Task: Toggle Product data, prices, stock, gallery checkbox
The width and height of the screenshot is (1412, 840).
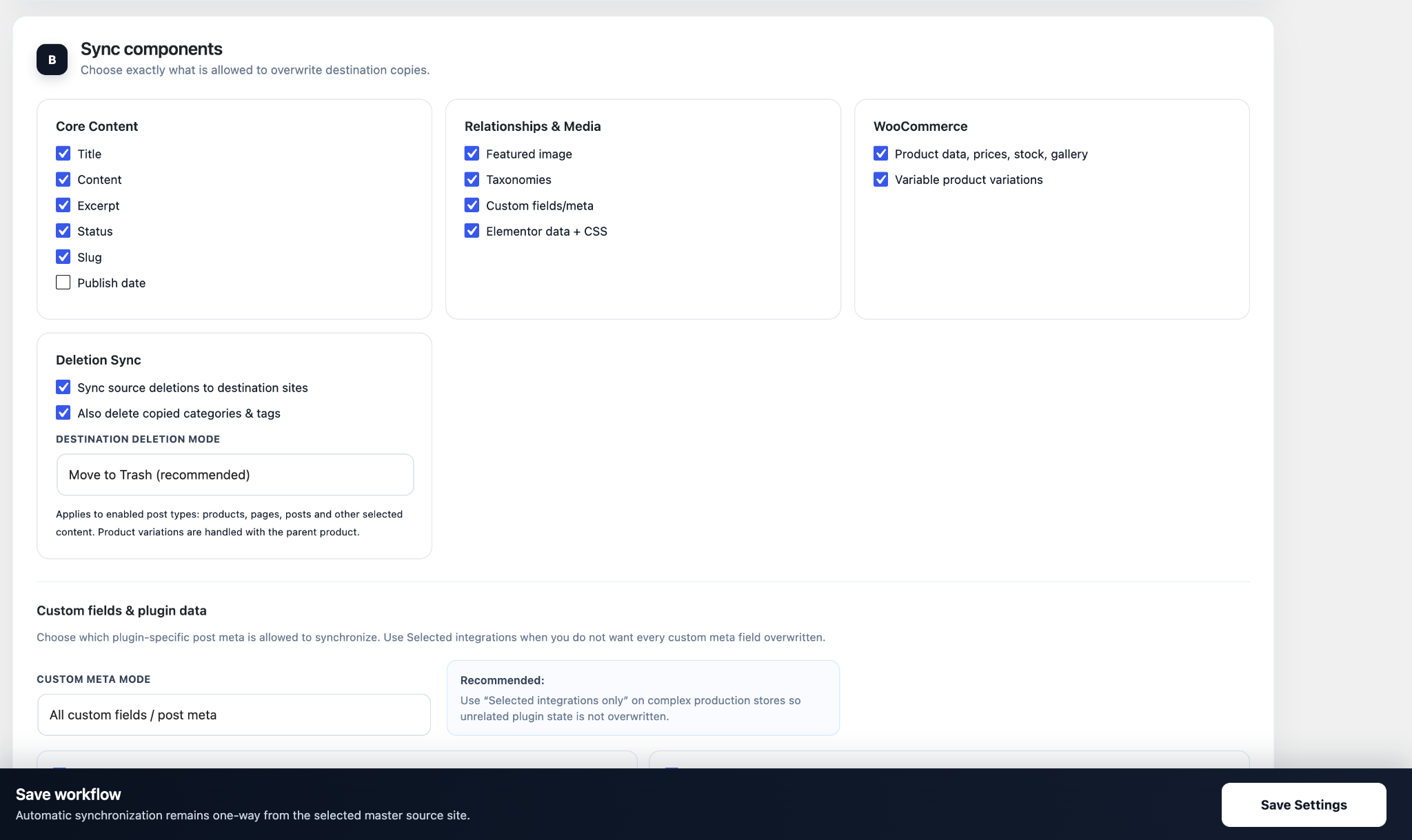Action: pyautogui.click(x=880, y=153)
